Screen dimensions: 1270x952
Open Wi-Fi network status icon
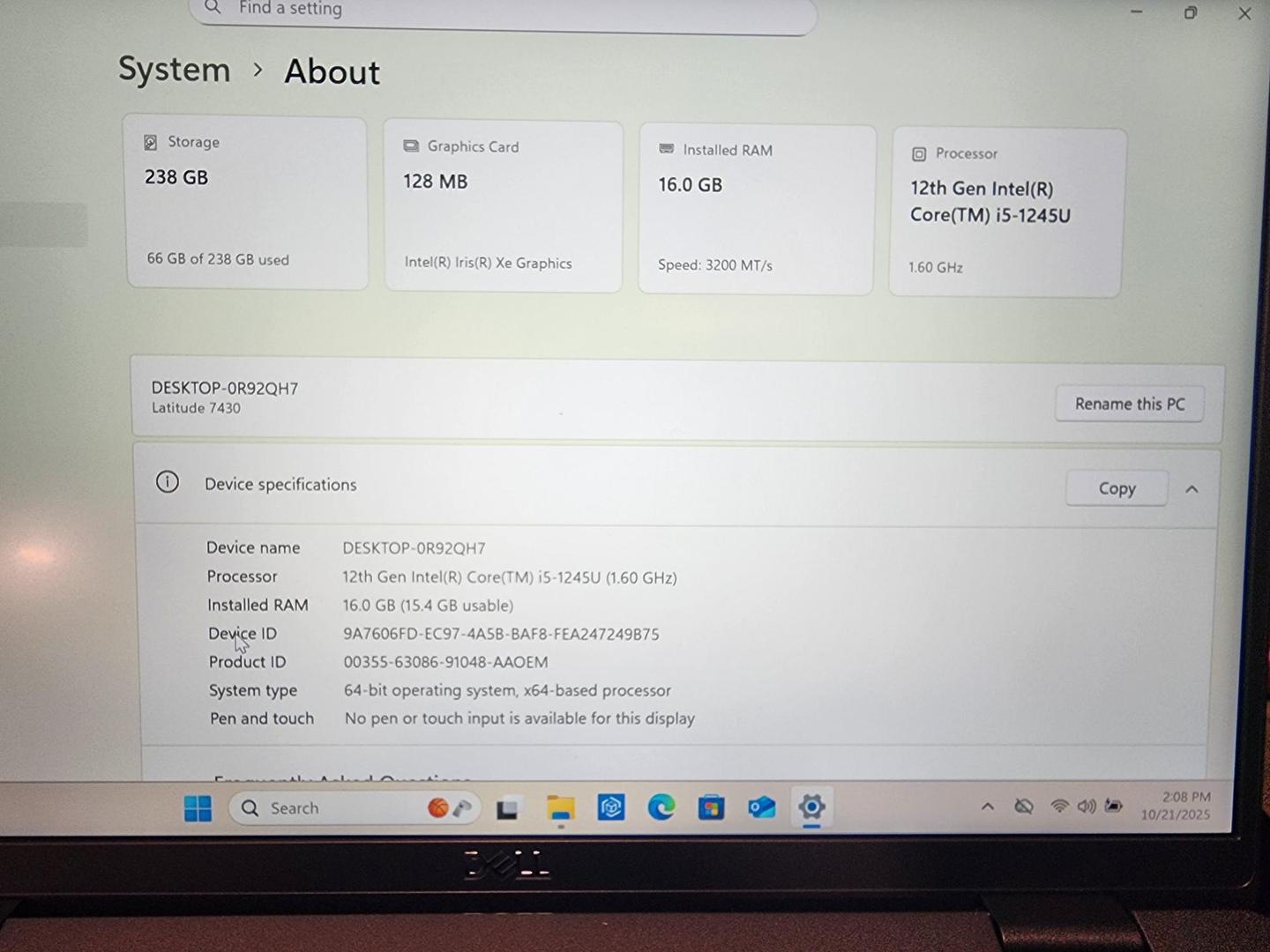1059,806
